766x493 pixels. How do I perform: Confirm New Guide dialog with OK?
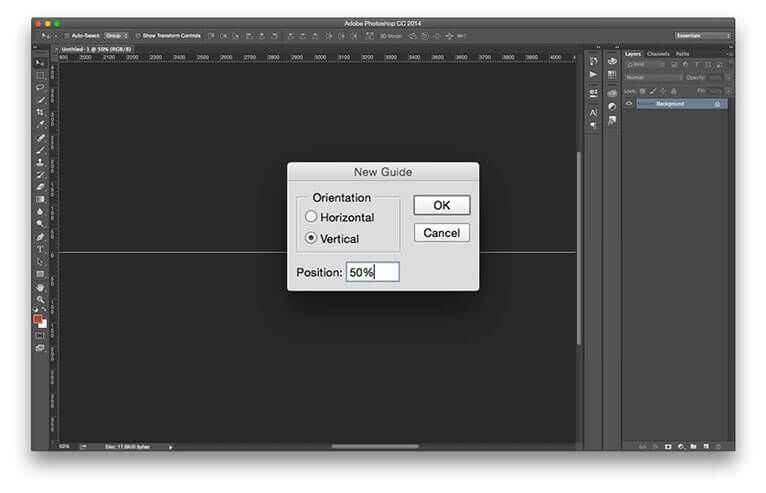point(442,205)
